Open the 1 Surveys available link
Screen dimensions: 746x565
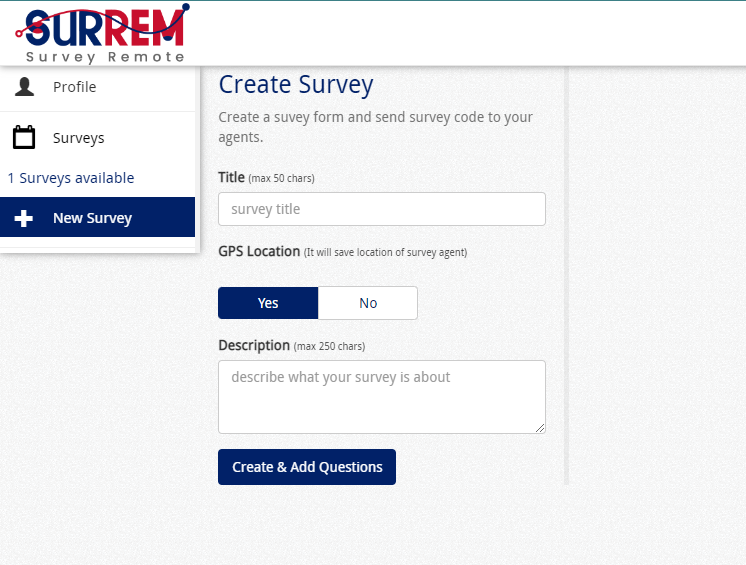71,178
